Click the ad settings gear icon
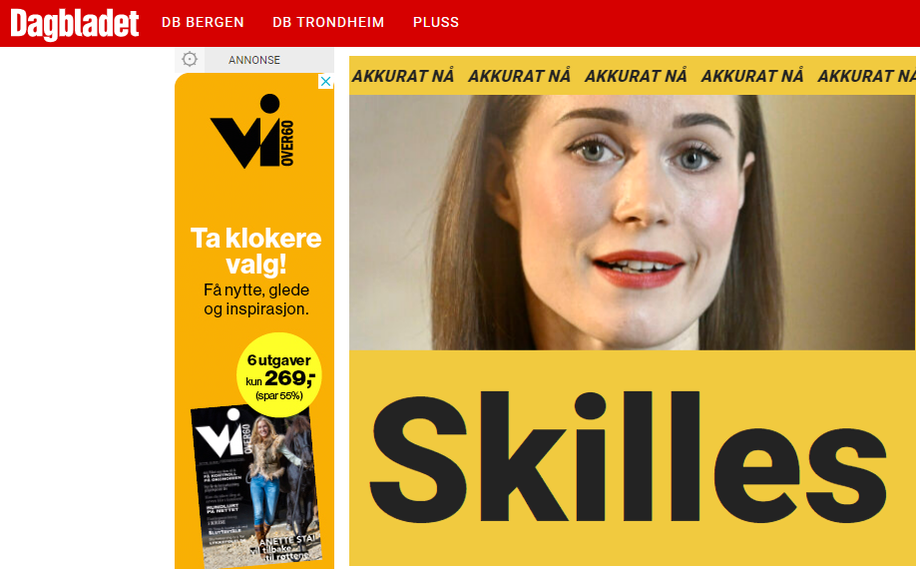 (x=190, y=59)
